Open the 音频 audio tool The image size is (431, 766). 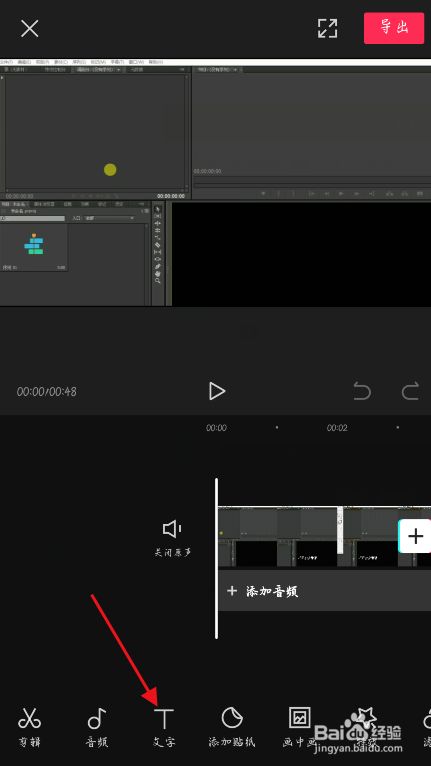pos(96,726)
